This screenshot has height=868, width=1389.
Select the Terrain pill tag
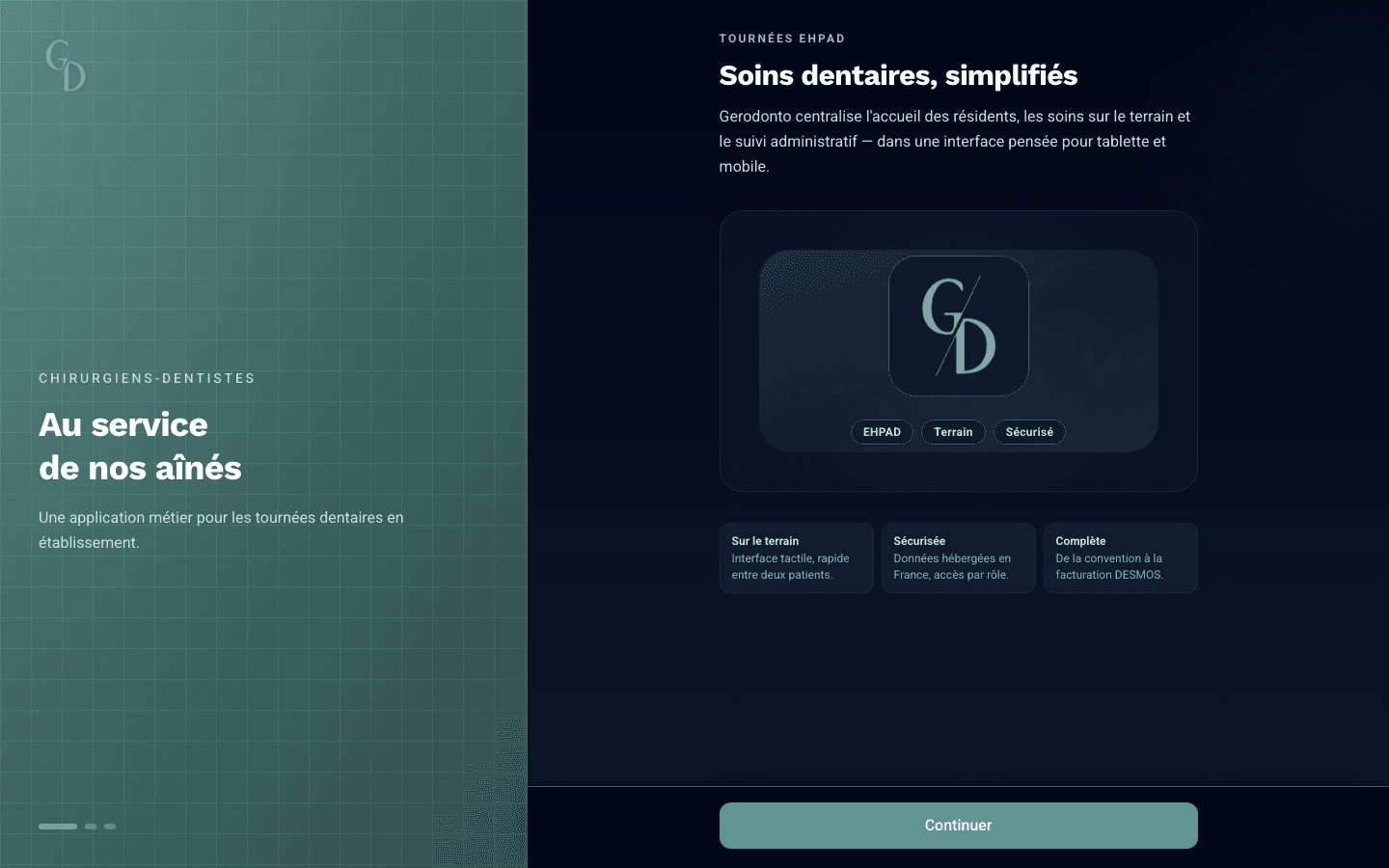[x=953, y=432]
